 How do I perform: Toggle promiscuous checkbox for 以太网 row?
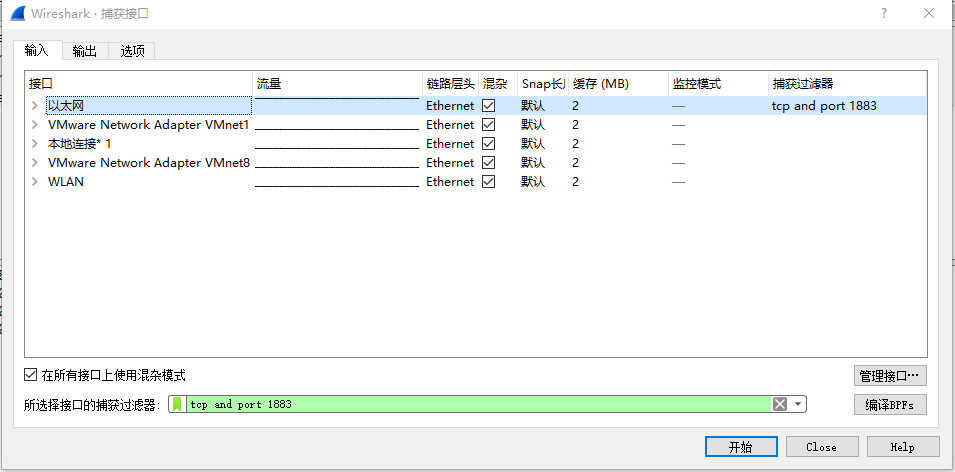point(488,105)
